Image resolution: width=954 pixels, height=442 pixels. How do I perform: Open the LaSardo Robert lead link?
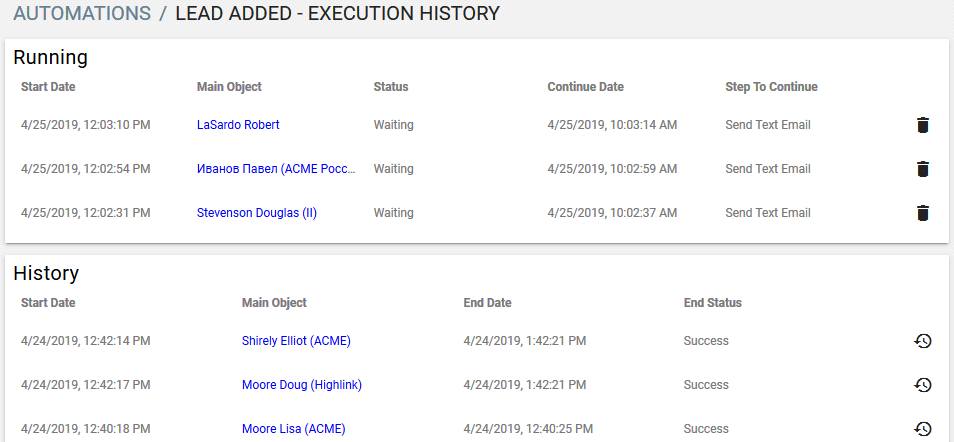point(238,125)
